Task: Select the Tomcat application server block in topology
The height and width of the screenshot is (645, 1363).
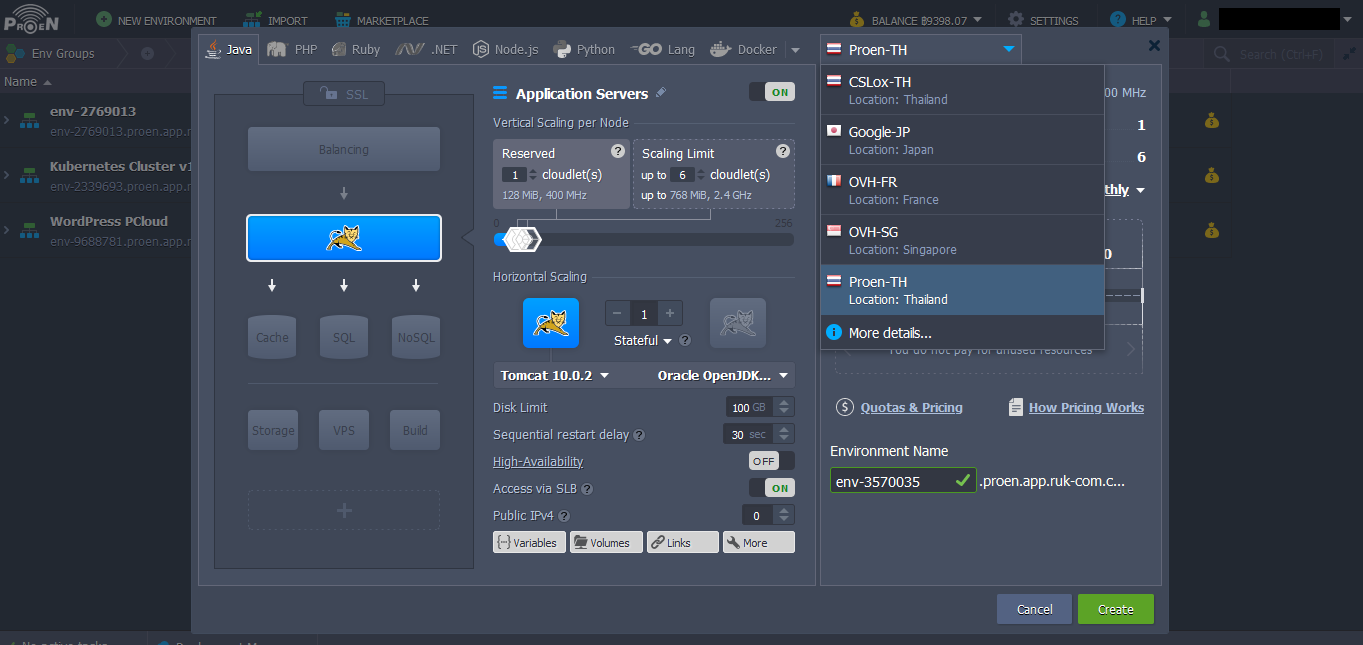Action: 344,238
